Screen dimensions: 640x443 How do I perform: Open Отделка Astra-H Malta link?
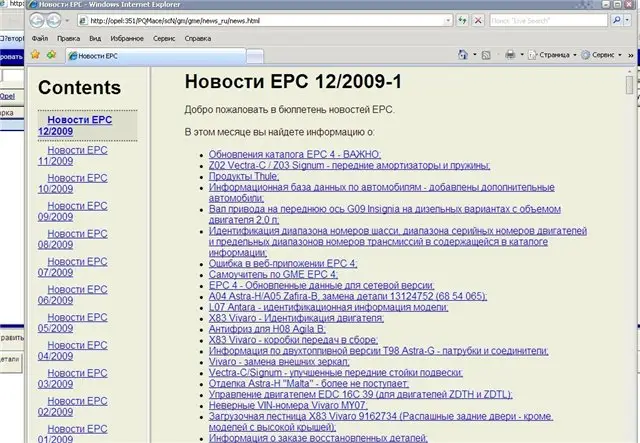(x=309, y=383)
